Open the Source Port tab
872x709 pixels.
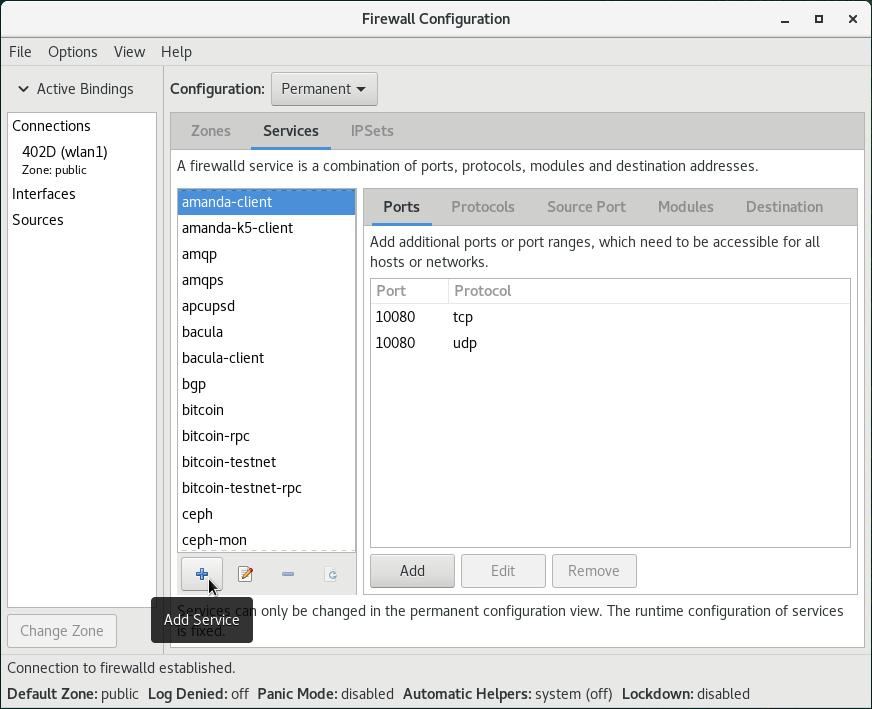586,207
